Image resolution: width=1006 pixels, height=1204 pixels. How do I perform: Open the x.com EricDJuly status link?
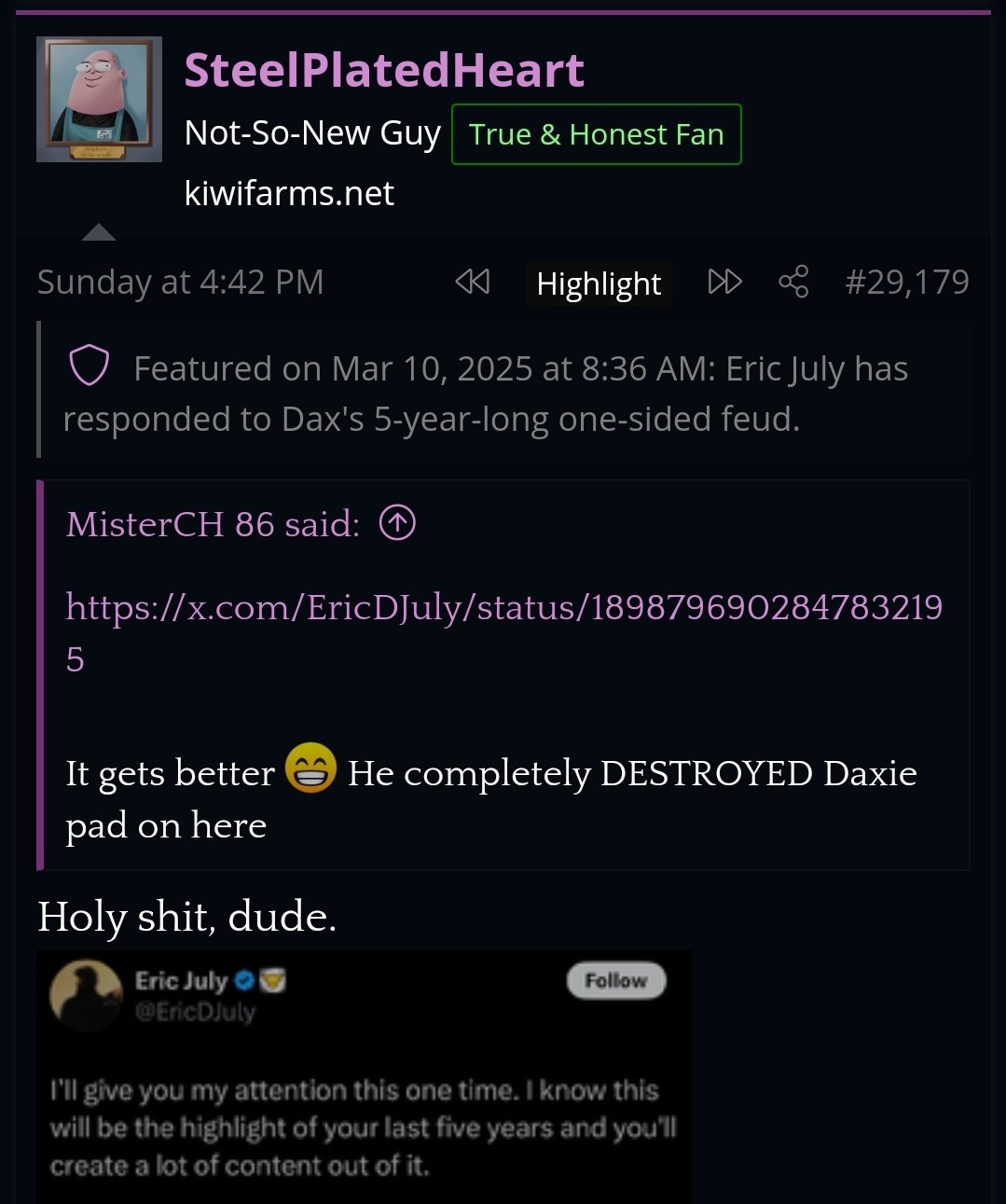[504, 633]
